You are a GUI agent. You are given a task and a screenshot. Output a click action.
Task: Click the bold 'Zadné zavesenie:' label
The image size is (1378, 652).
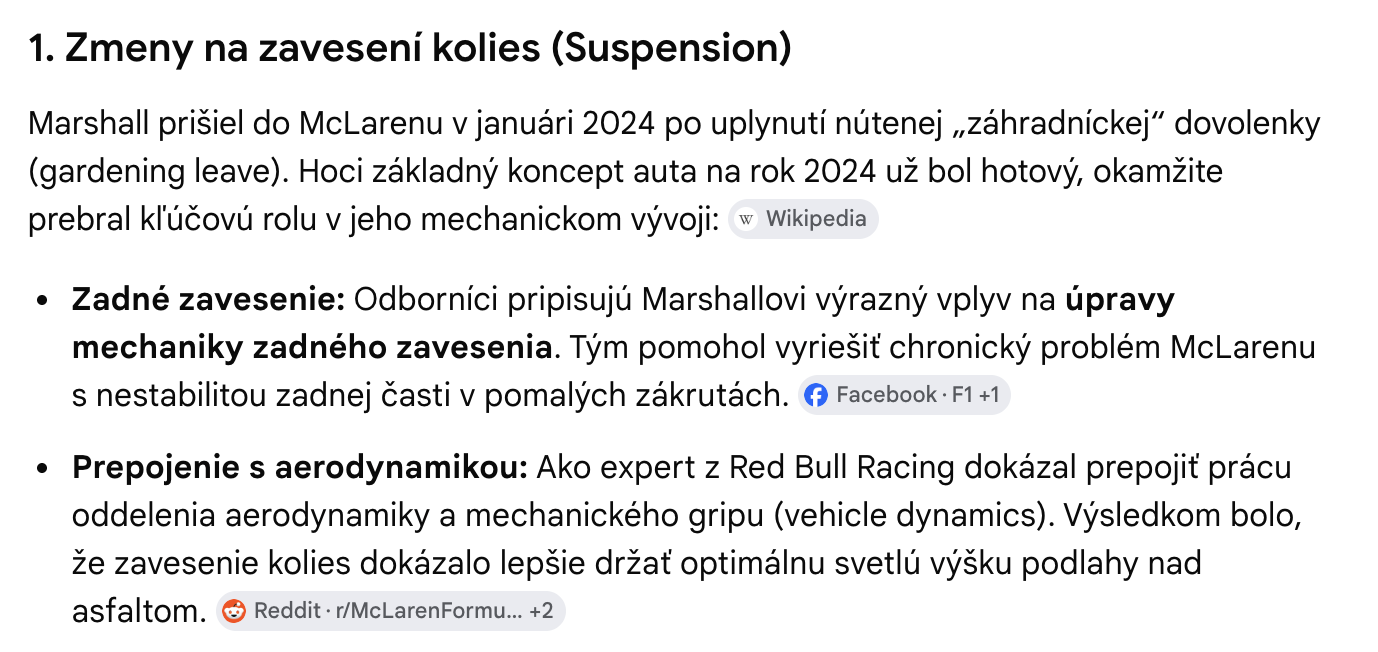click(208, 299)
